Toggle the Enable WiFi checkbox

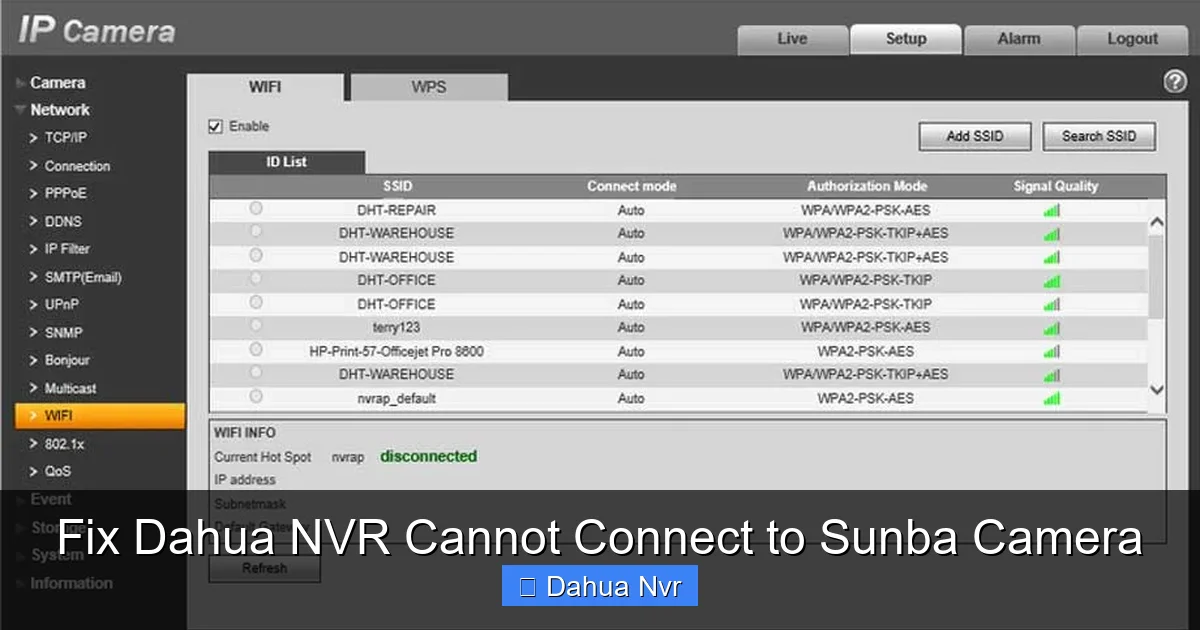pos(215,126)
